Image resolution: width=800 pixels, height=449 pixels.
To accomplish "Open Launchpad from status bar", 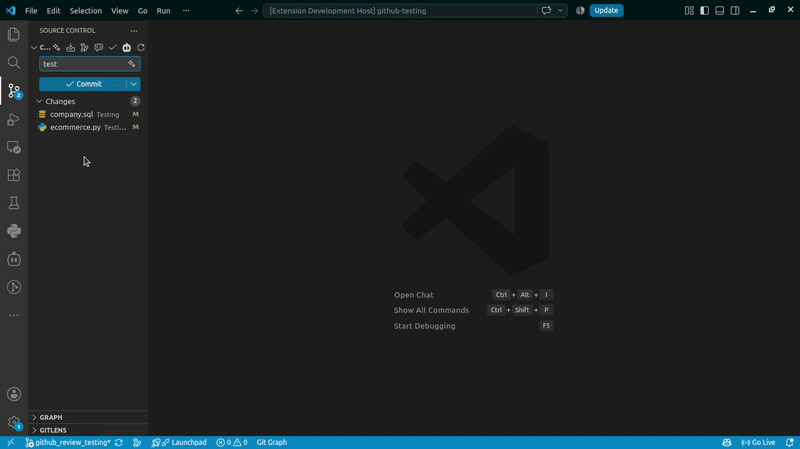I will pyautogui.click(x=180, y=442).
